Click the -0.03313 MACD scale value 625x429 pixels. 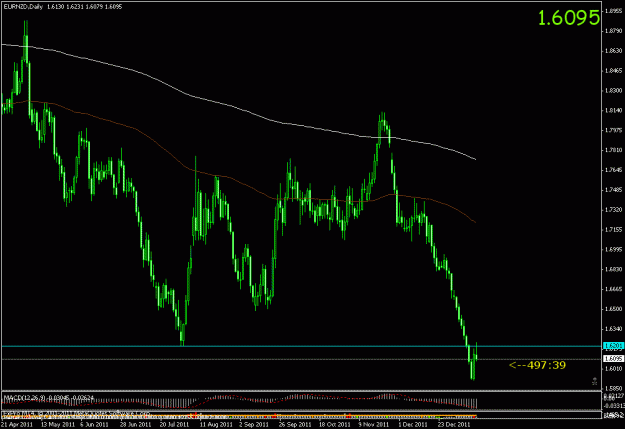614,406
